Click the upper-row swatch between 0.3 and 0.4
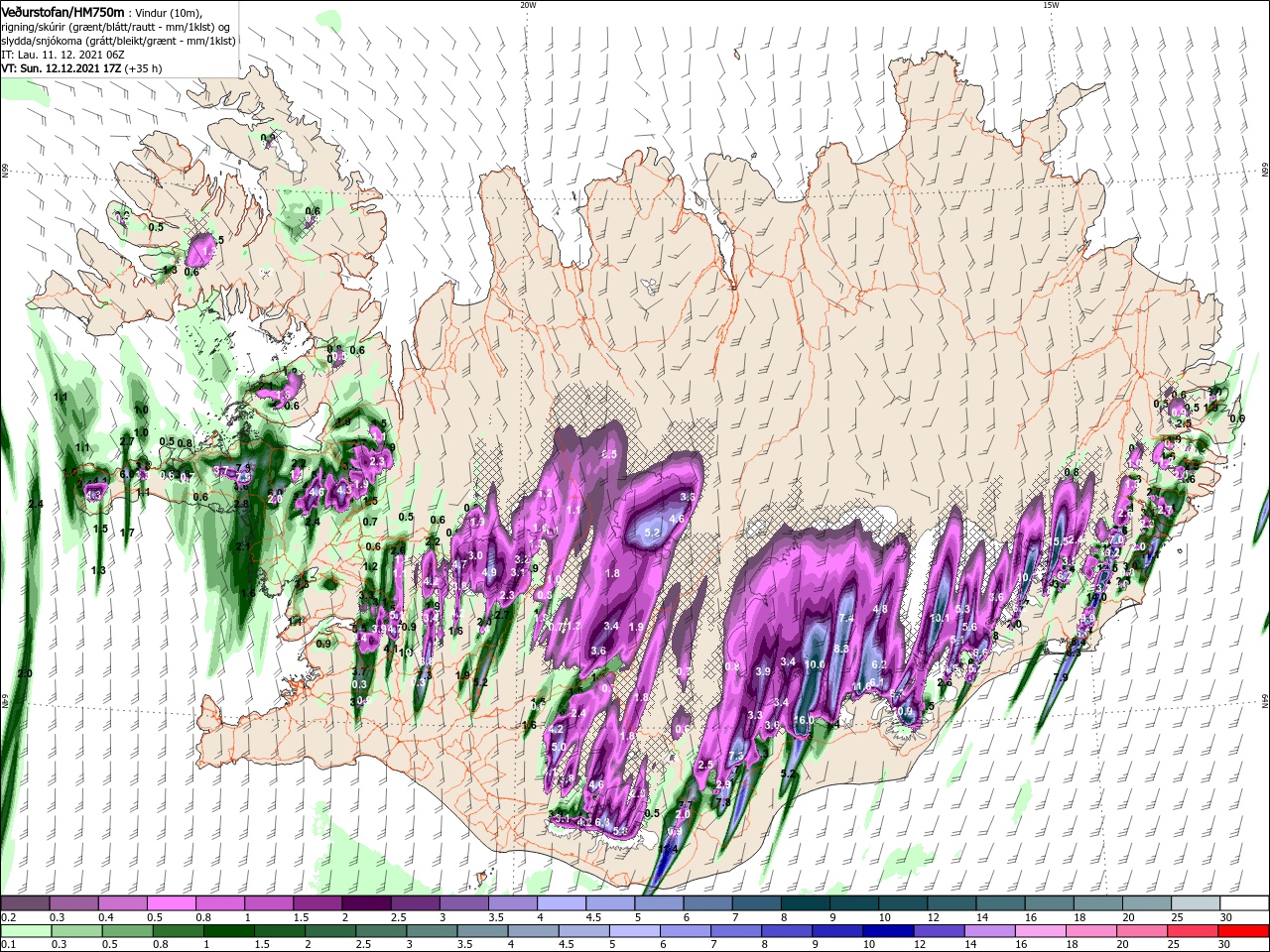The width and height of the screenshot is (1270, 952). tap(73, 903)
